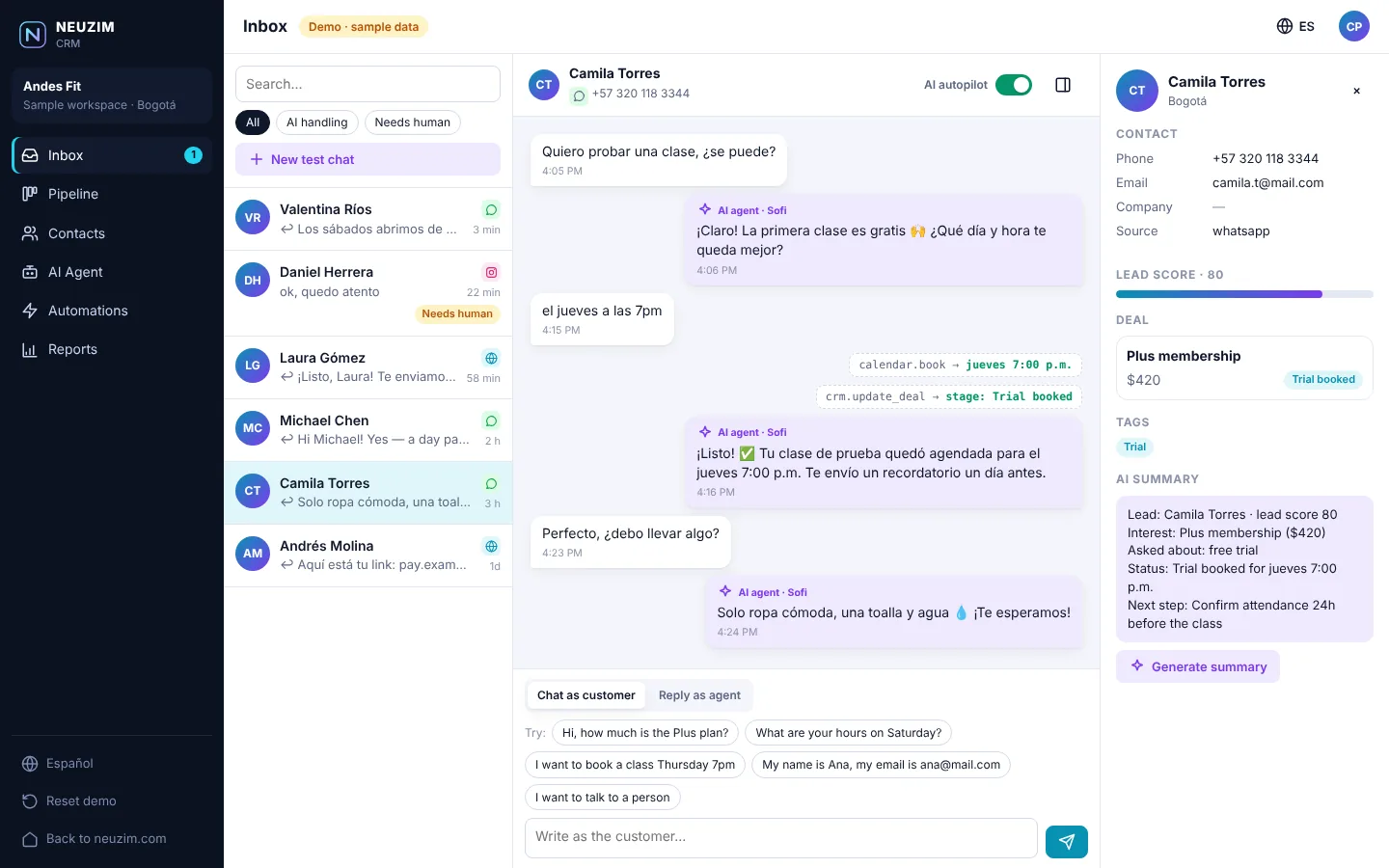The height and width of the screenshot is (868, 1389).
Task: Open Español language selector in sidebar
Action: 112,764
